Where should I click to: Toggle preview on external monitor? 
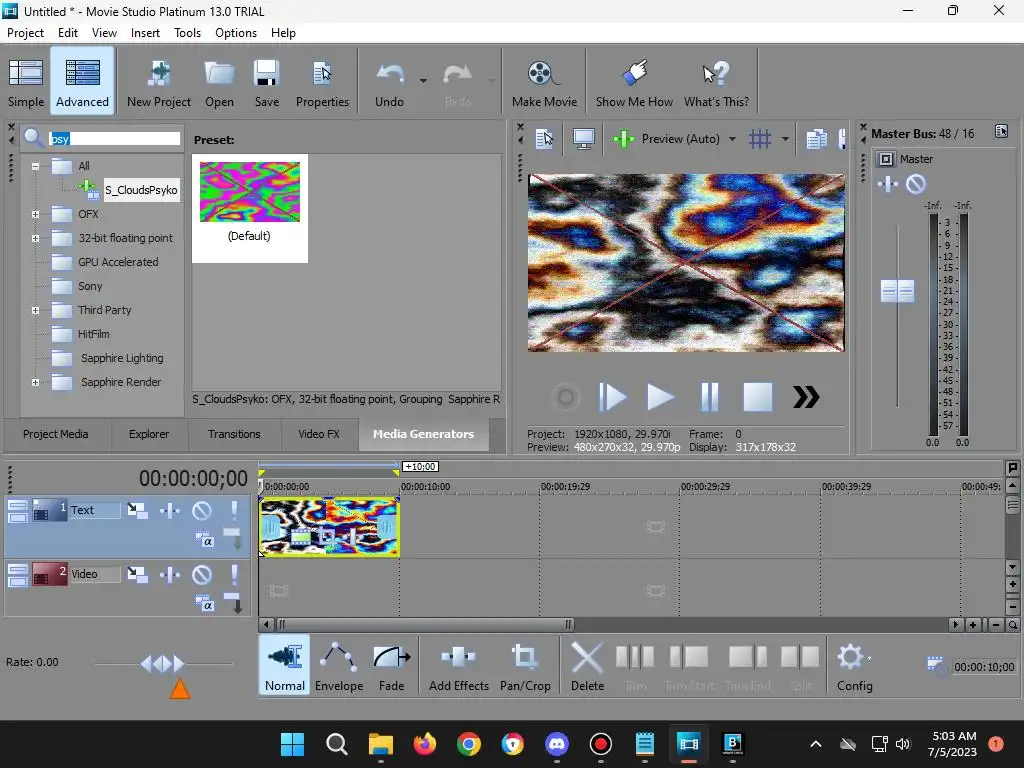click(x=583, y=138)
